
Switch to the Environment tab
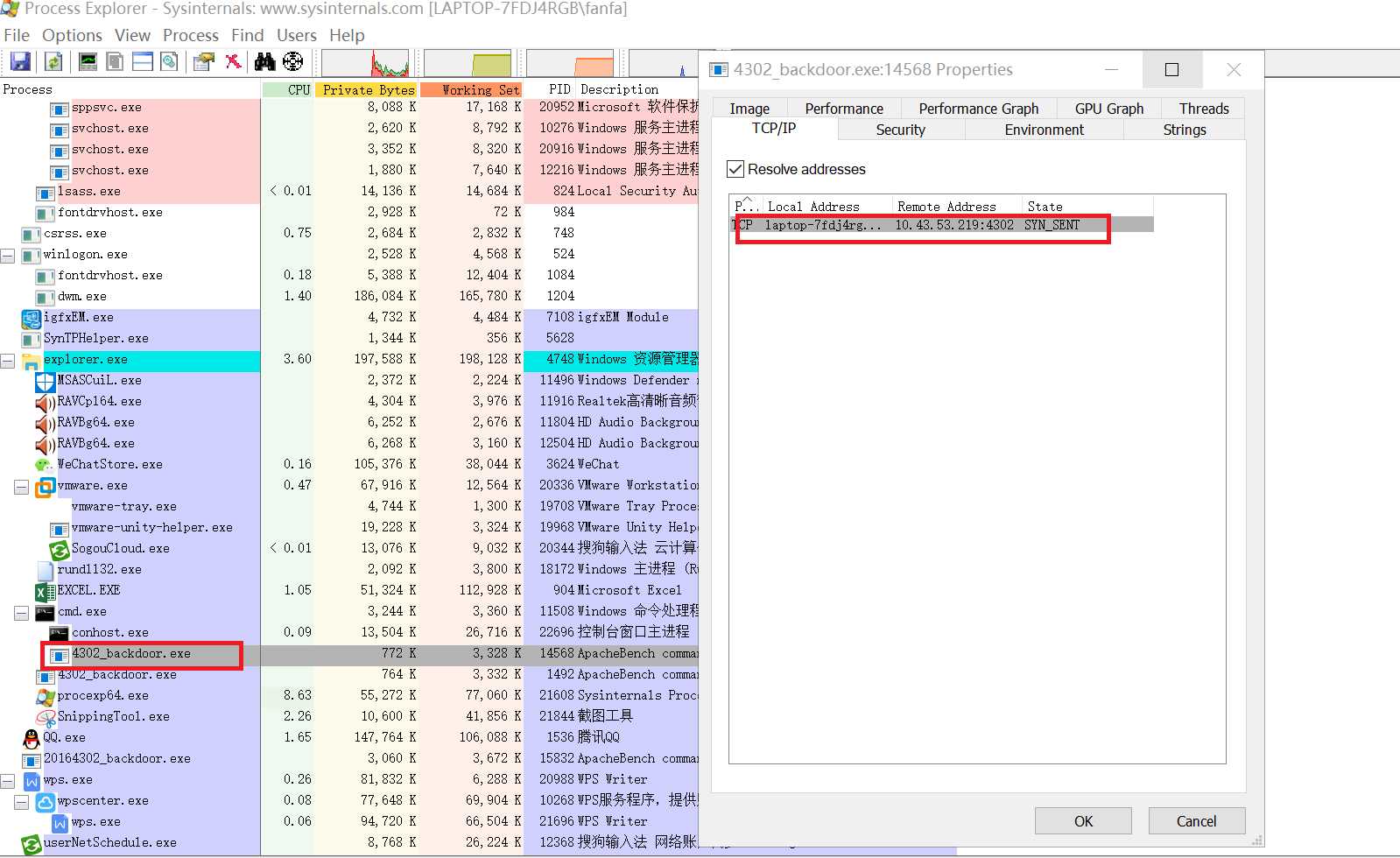tap(1044, 130)
